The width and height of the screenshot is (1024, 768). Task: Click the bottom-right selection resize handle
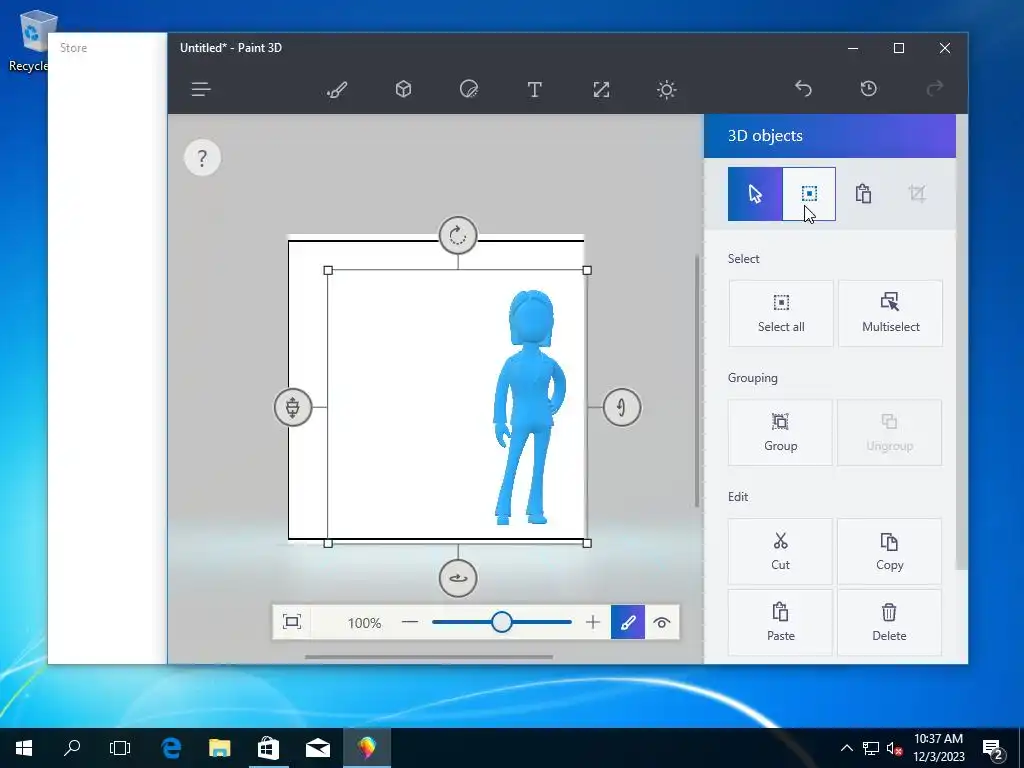(587, 543)
